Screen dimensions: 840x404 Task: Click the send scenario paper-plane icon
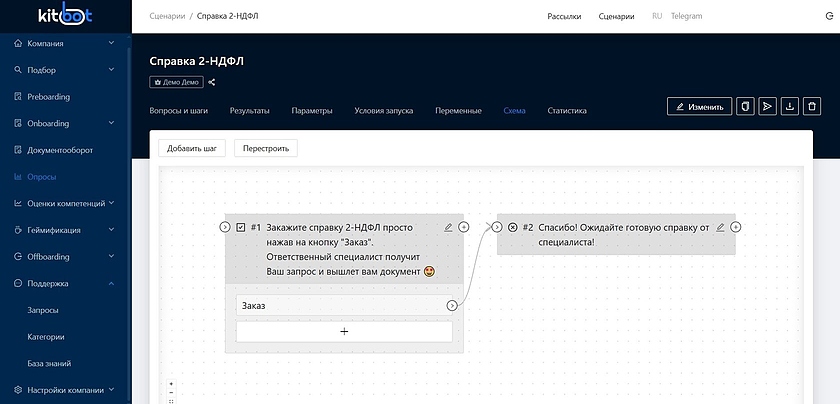click(x=768, y=106)
